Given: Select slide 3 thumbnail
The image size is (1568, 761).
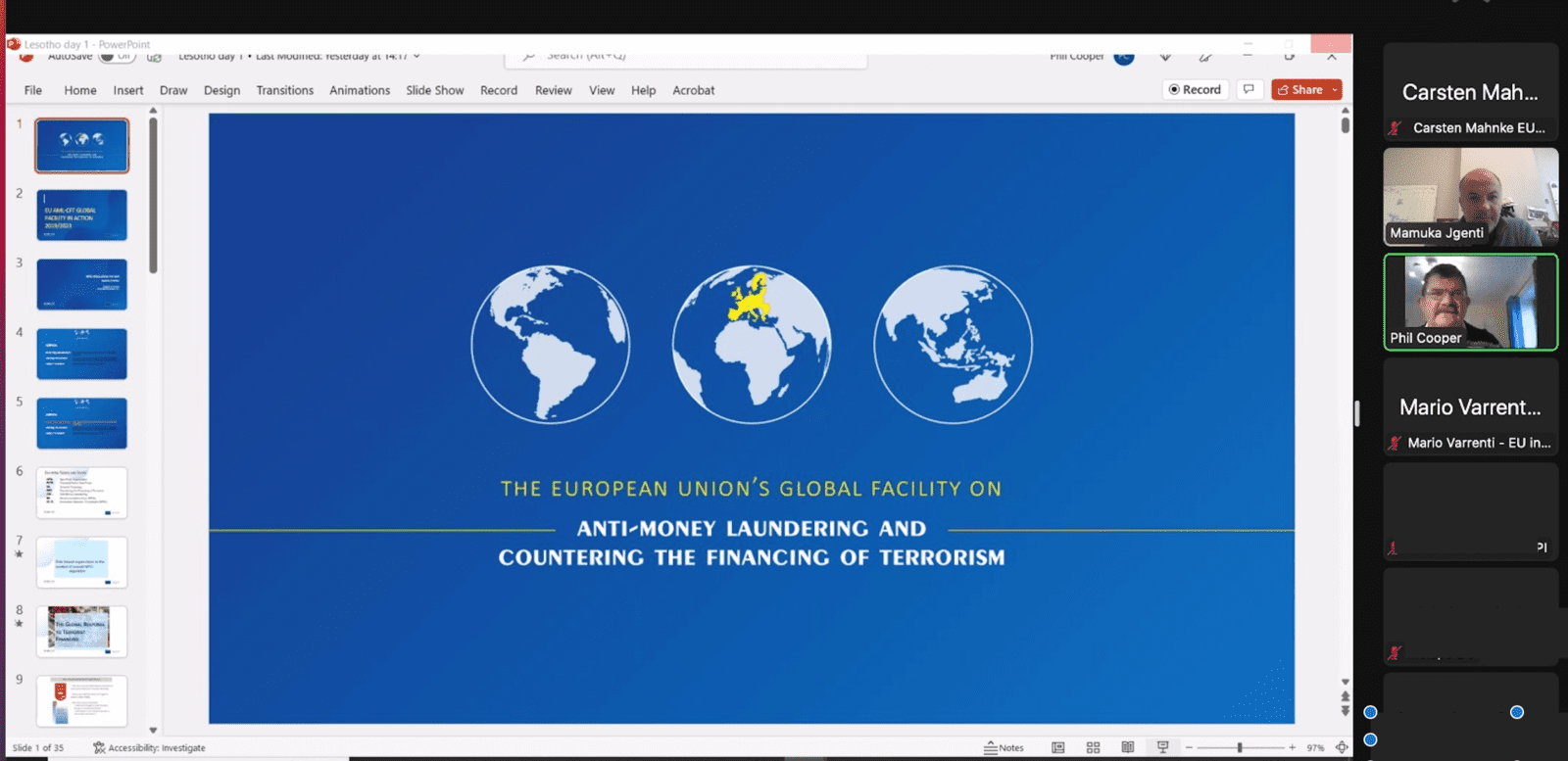Looking at the screenshot, I should coord(82,285).
